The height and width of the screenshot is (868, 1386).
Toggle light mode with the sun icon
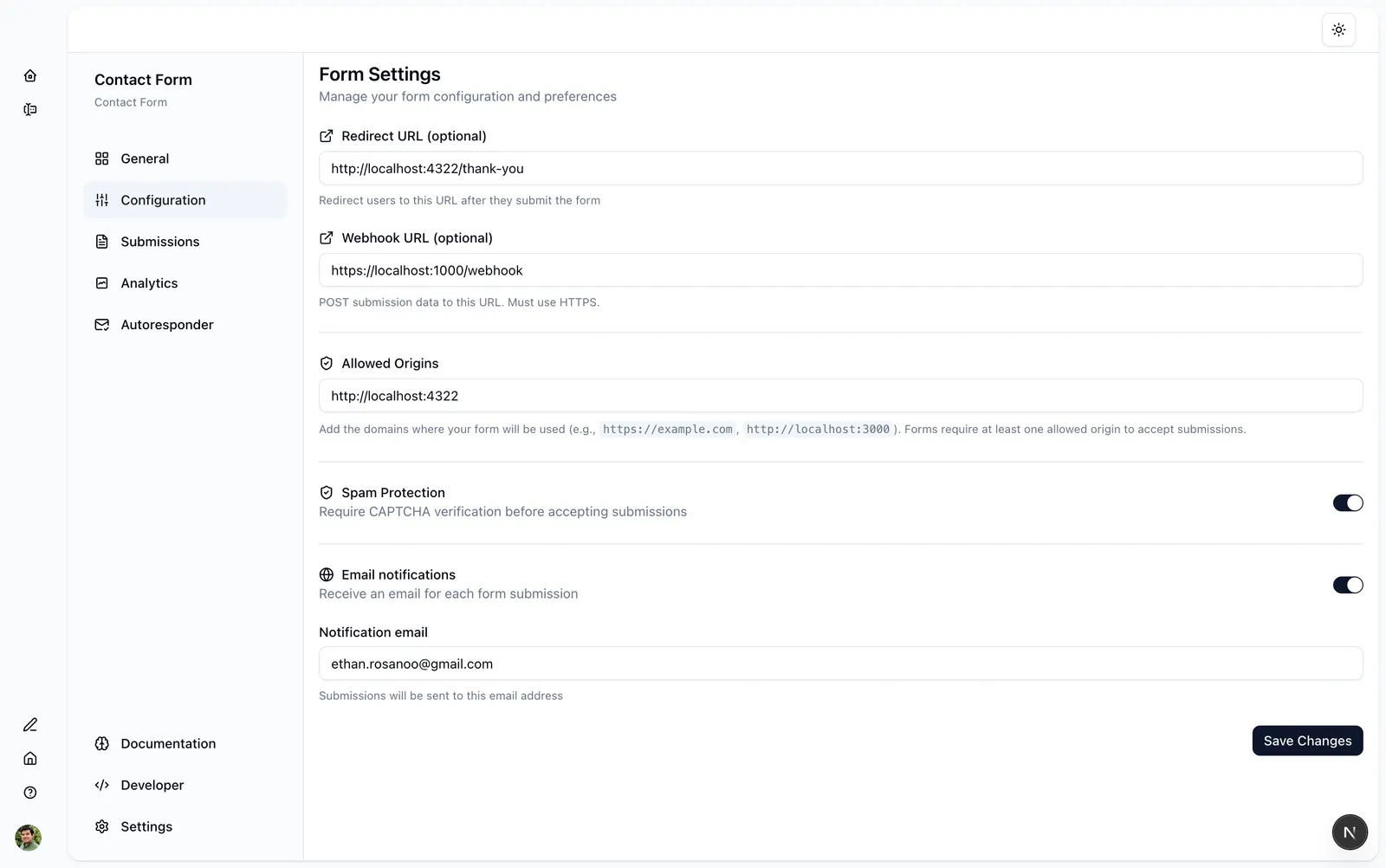[x=1337, y=29]
